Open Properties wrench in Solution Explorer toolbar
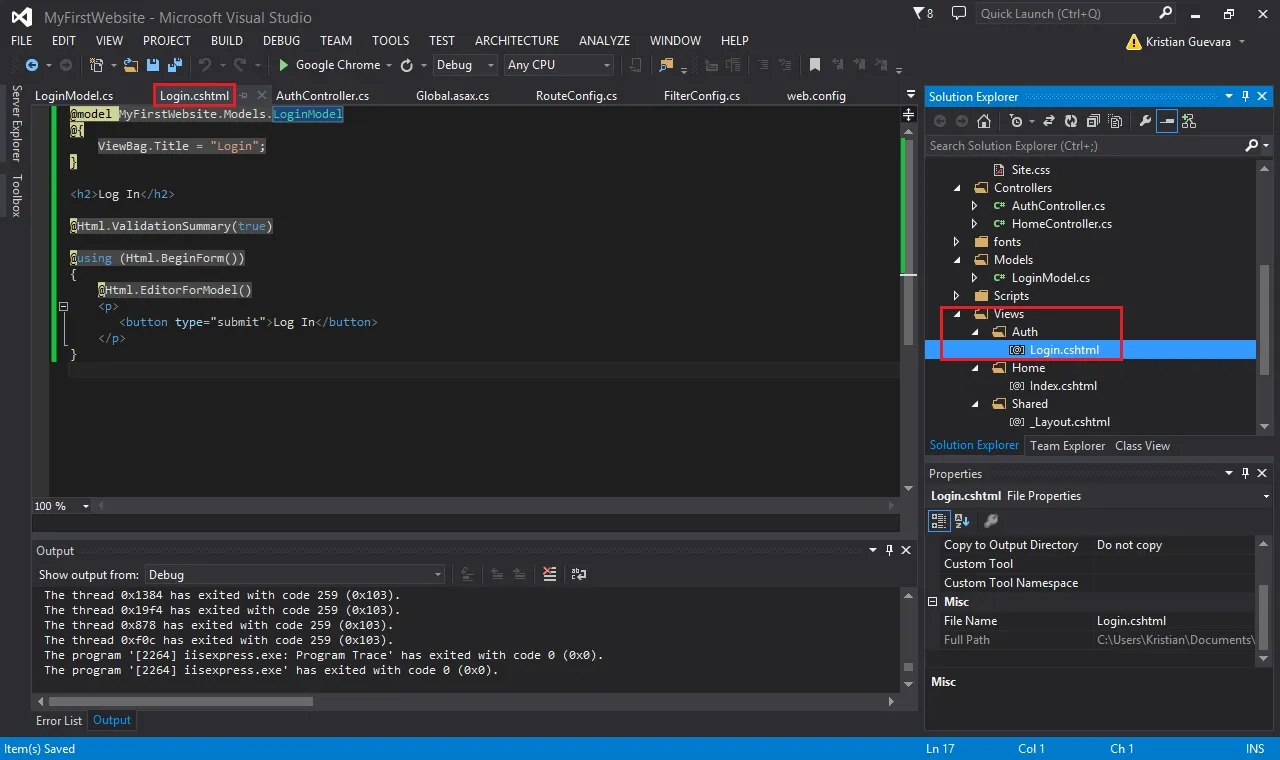The width and height of the screenshot is (1280, 760). tap(1145, 121)
